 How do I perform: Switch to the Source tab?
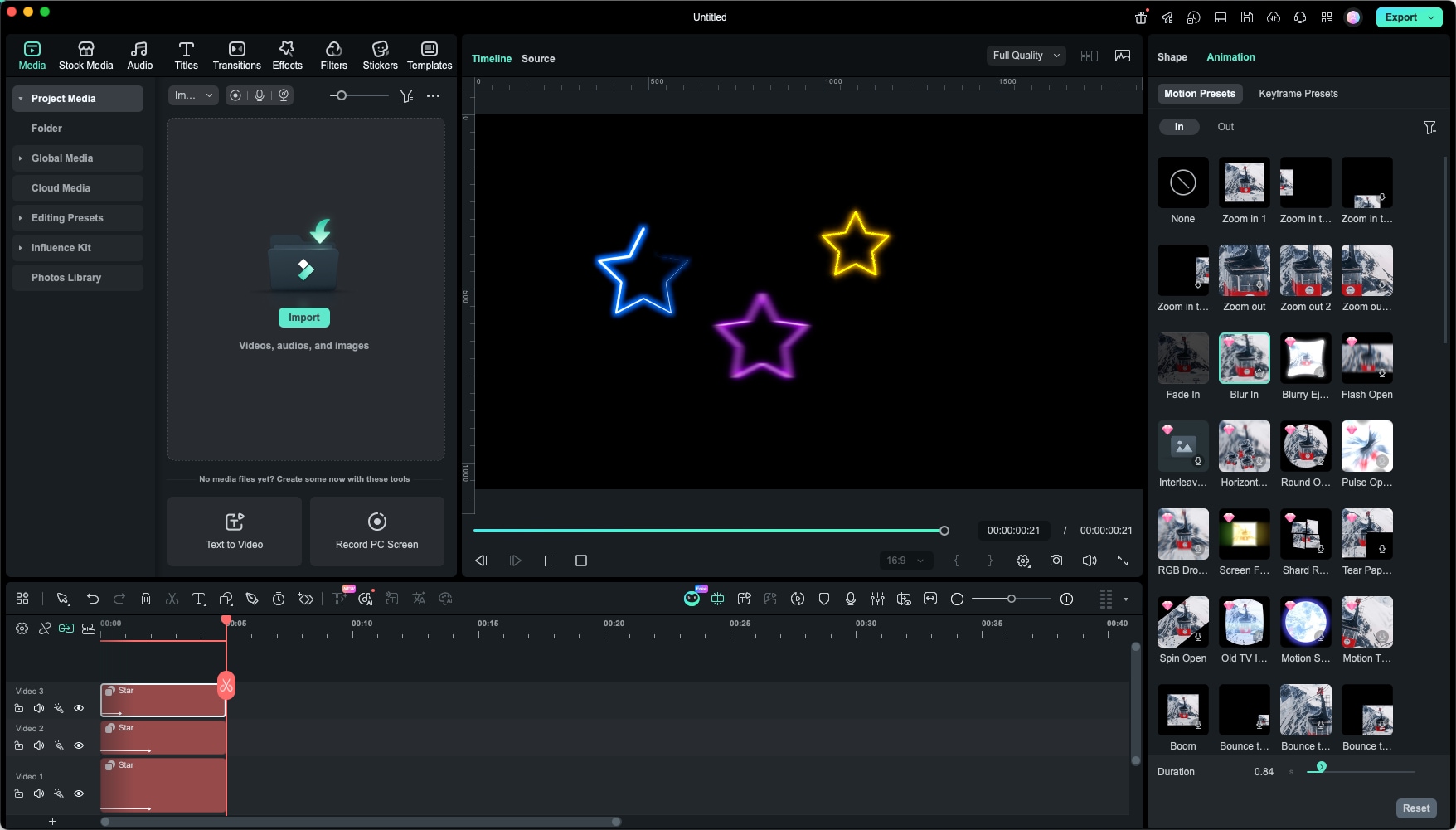pyautogui.click(x=537, y=58)
